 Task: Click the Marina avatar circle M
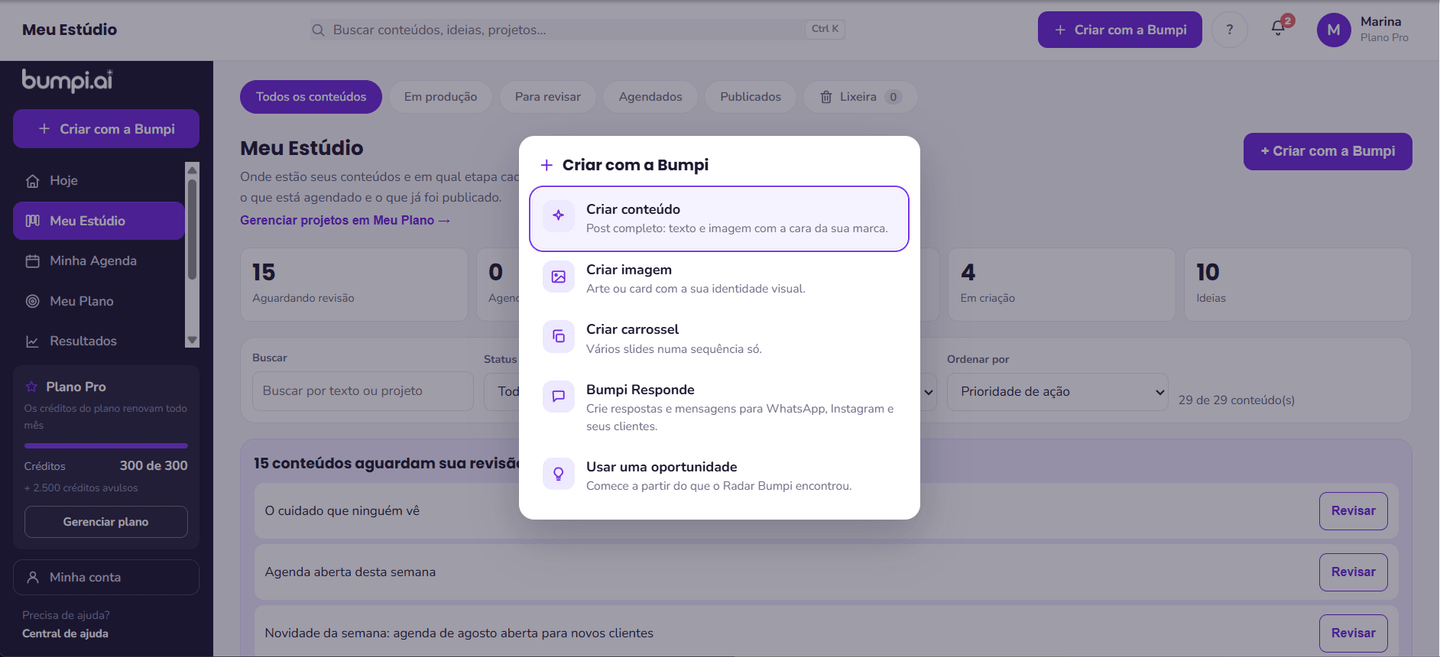(1333, 30)
